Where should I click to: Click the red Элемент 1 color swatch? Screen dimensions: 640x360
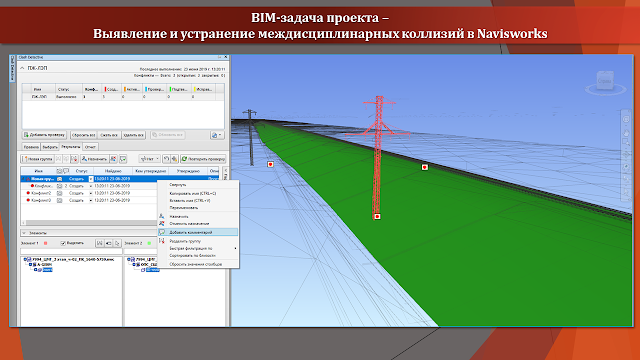[46, 243]
